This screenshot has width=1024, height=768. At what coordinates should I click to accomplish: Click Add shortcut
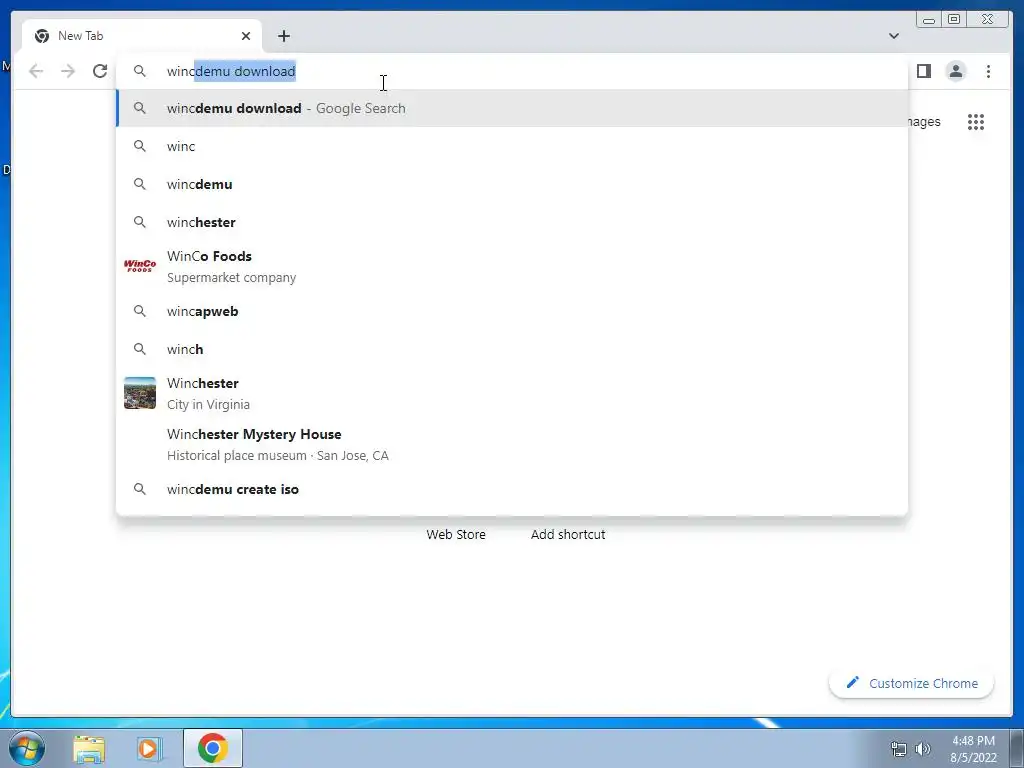[x=568, y=534]
